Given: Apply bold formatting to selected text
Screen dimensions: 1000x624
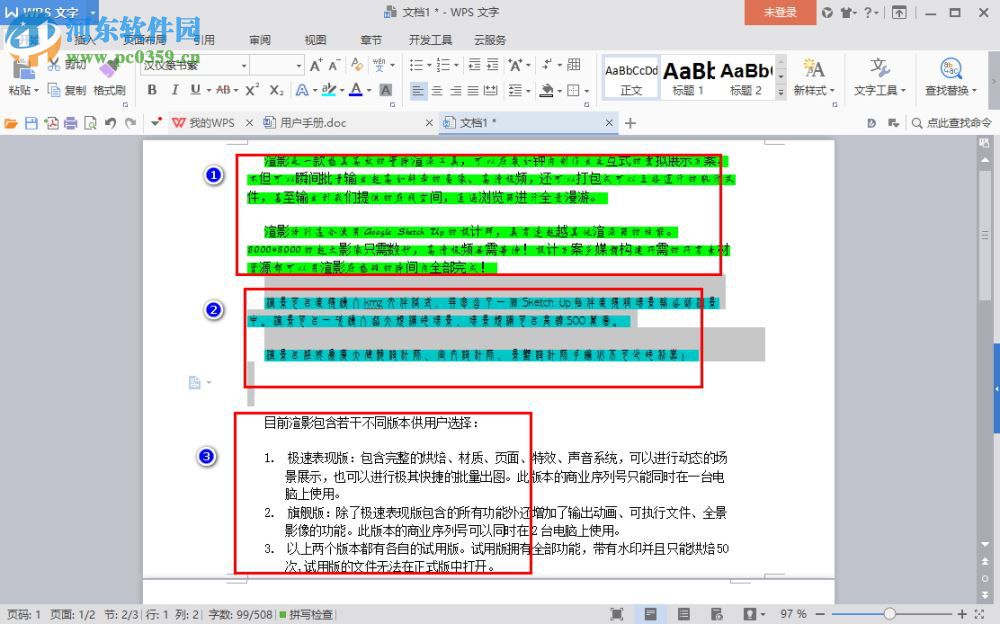Looking at the screenshot, I should (x=151, y=90).
